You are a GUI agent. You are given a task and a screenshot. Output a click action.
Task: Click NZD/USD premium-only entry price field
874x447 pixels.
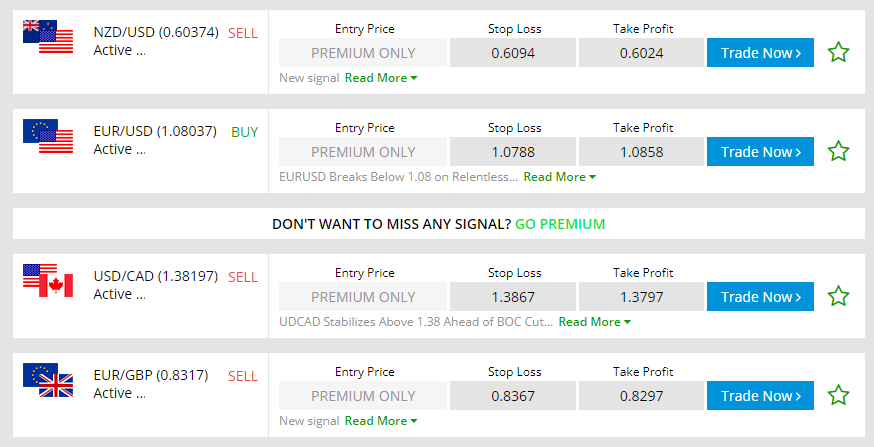click(x=363, y=53)
